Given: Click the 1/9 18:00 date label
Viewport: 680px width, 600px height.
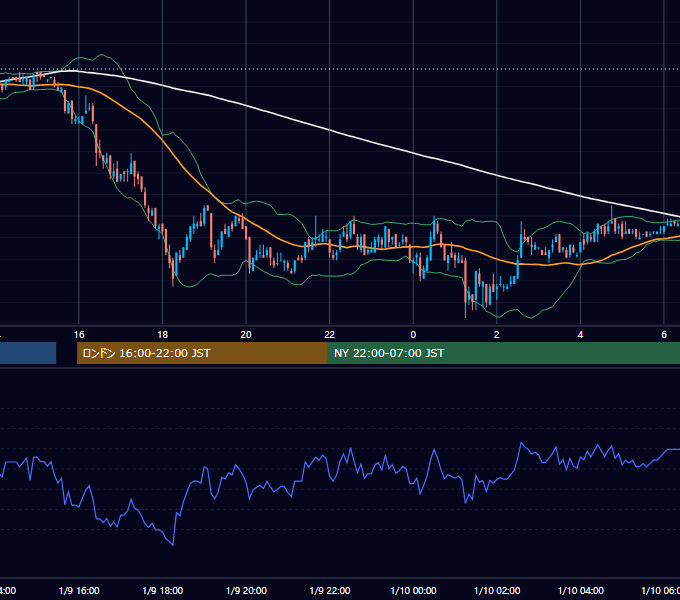Looking at the screenshot, I should 163,590.
